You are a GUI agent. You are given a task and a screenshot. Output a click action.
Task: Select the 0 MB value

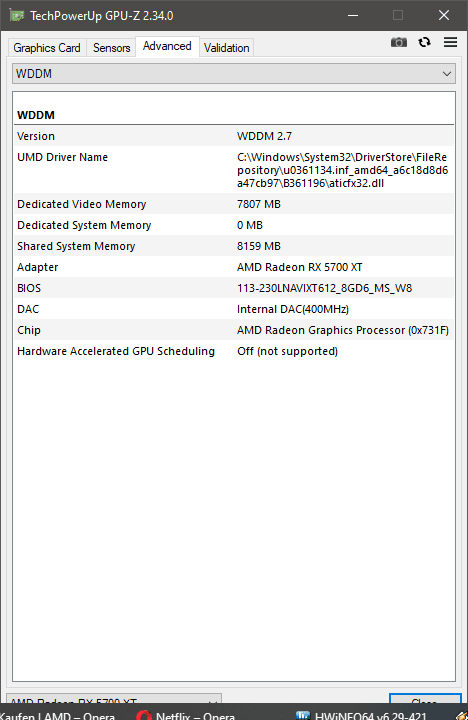250,225
